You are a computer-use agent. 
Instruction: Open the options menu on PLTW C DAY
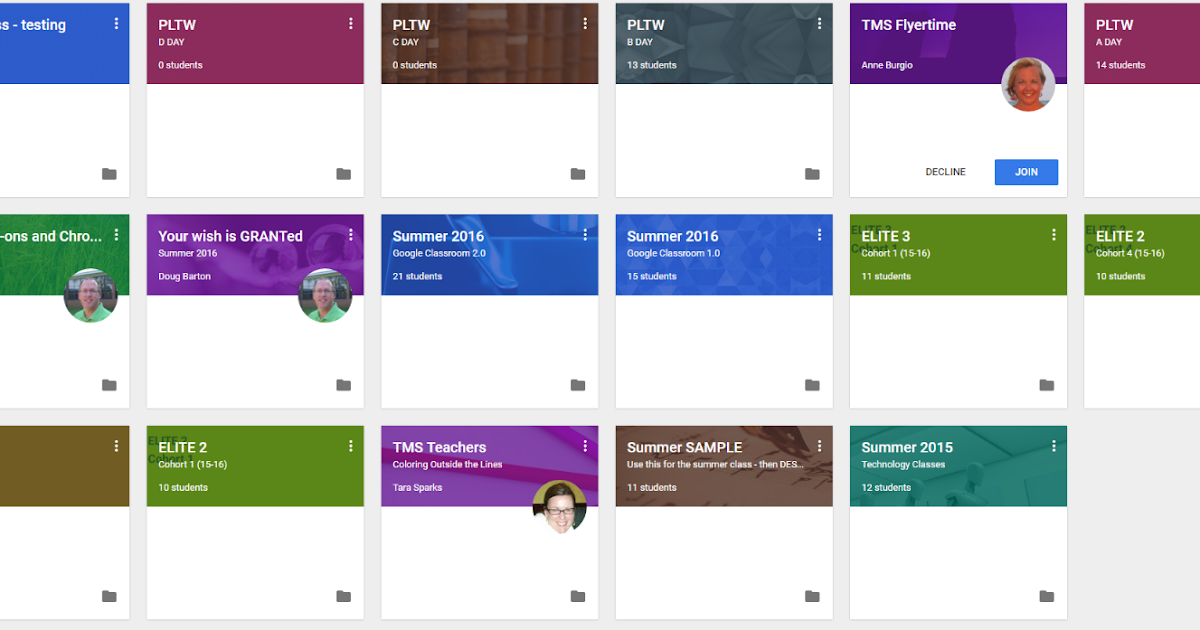(585, 23)
